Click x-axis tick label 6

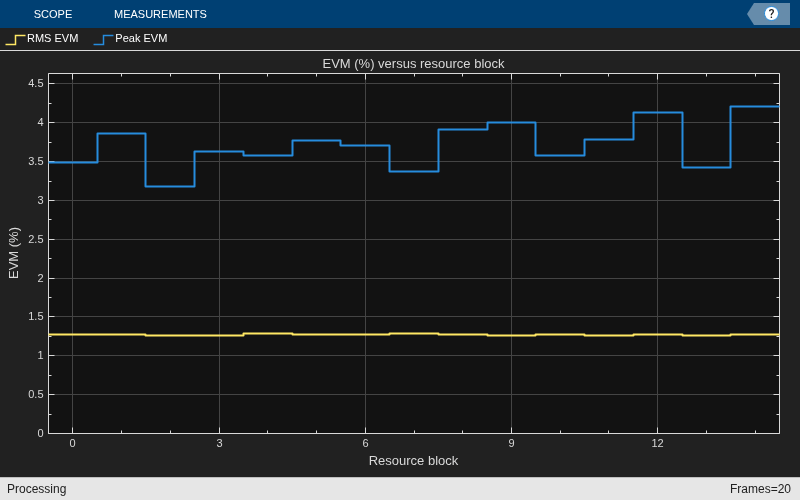pos(365,443)
